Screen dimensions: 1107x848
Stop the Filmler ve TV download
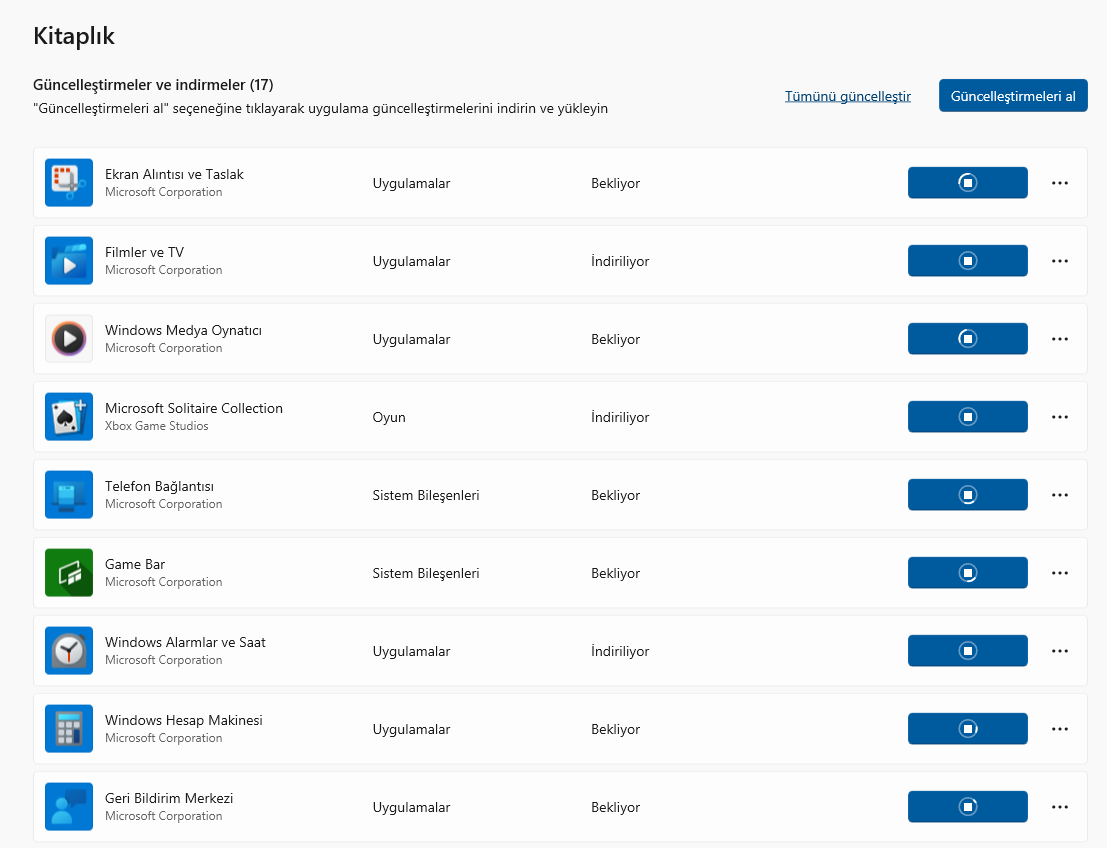pyautogui.click(x=967, y=261)
